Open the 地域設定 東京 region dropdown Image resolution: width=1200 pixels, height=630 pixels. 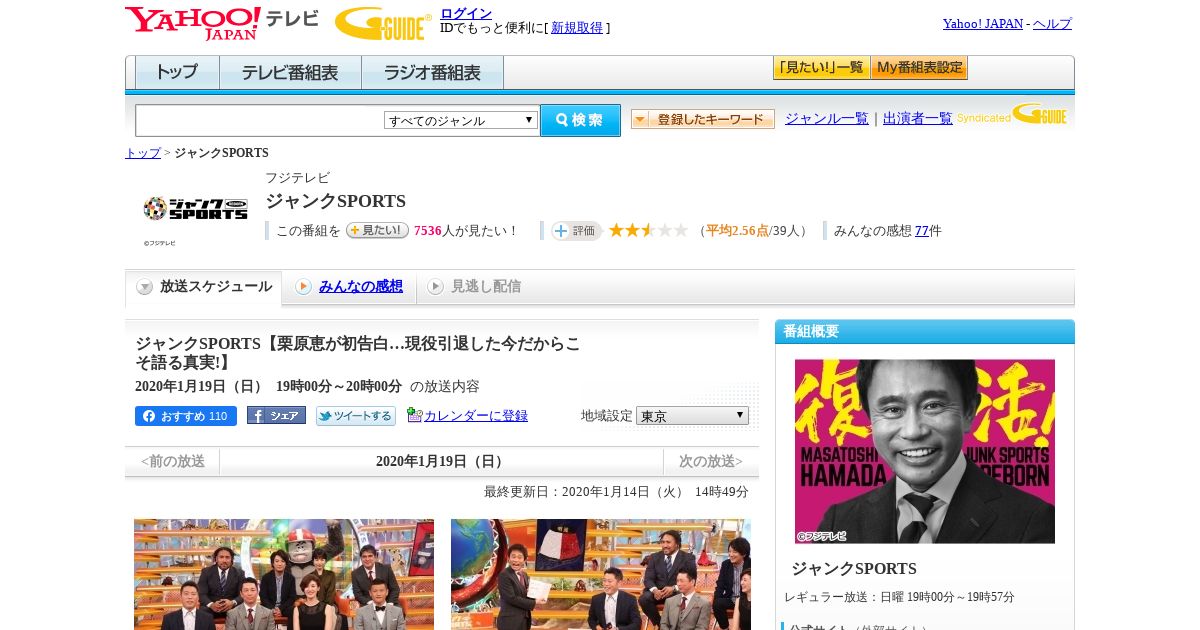(x=692, y=415)
